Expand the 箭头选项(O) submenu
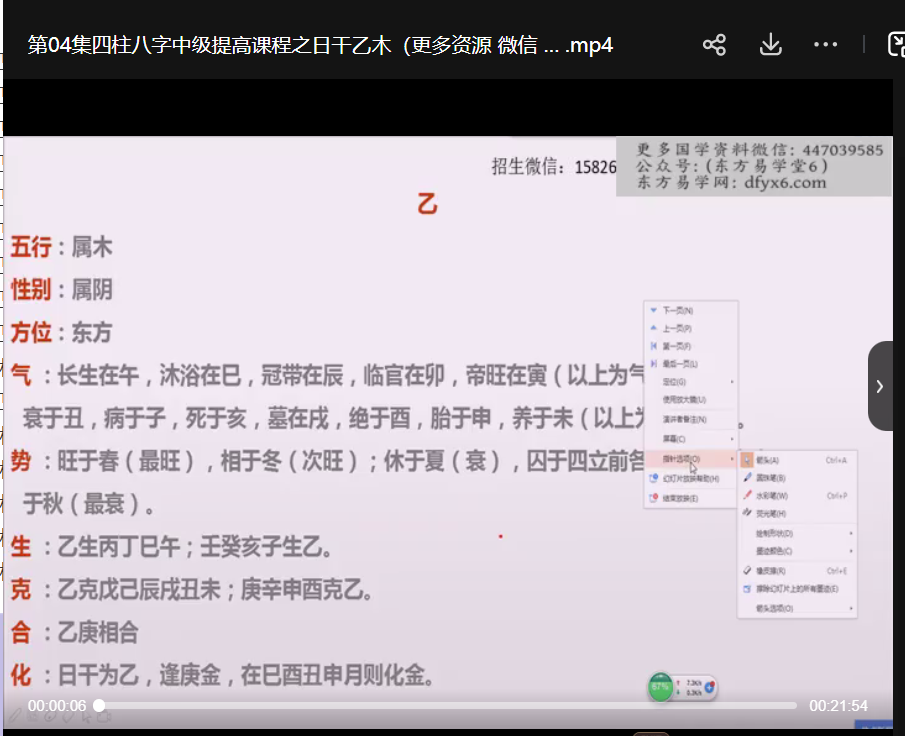The width and height of the screenshot is (905, 736). (x=797, y=608)
